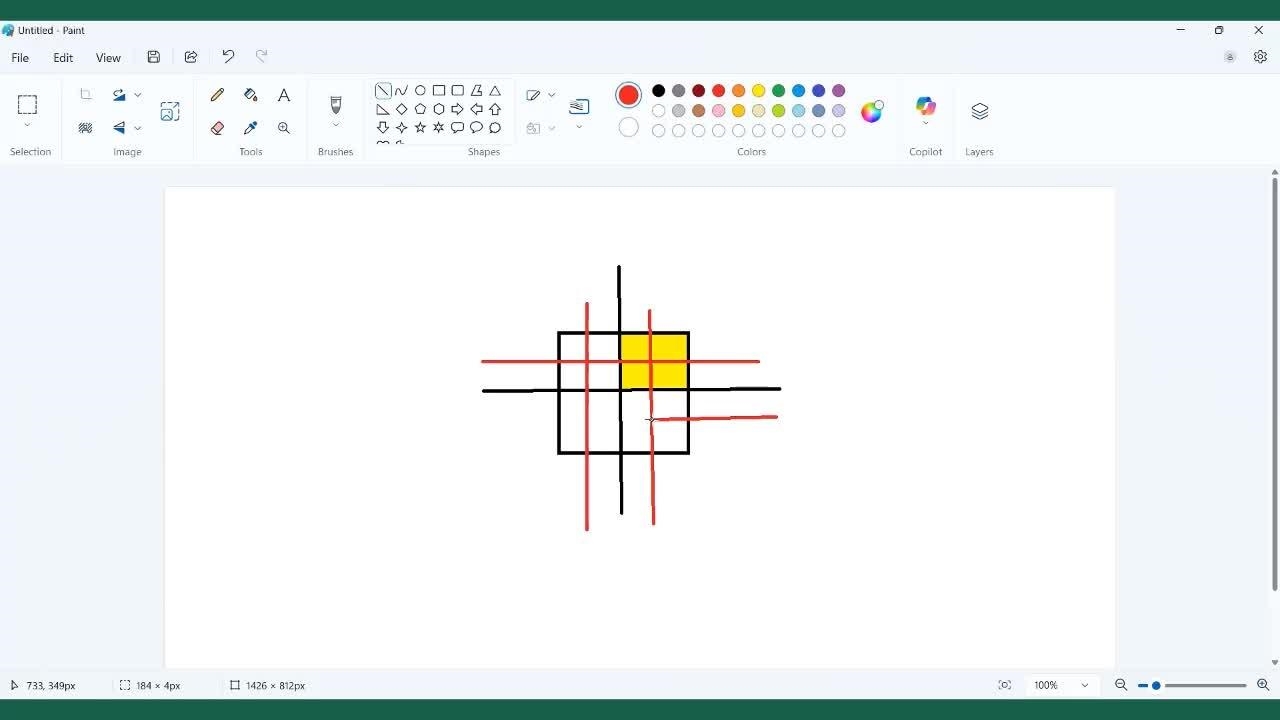The height and width of the screenshot is (720, 1280).
Task: Select the Magnifier tool
Action: tap(284, 128)
